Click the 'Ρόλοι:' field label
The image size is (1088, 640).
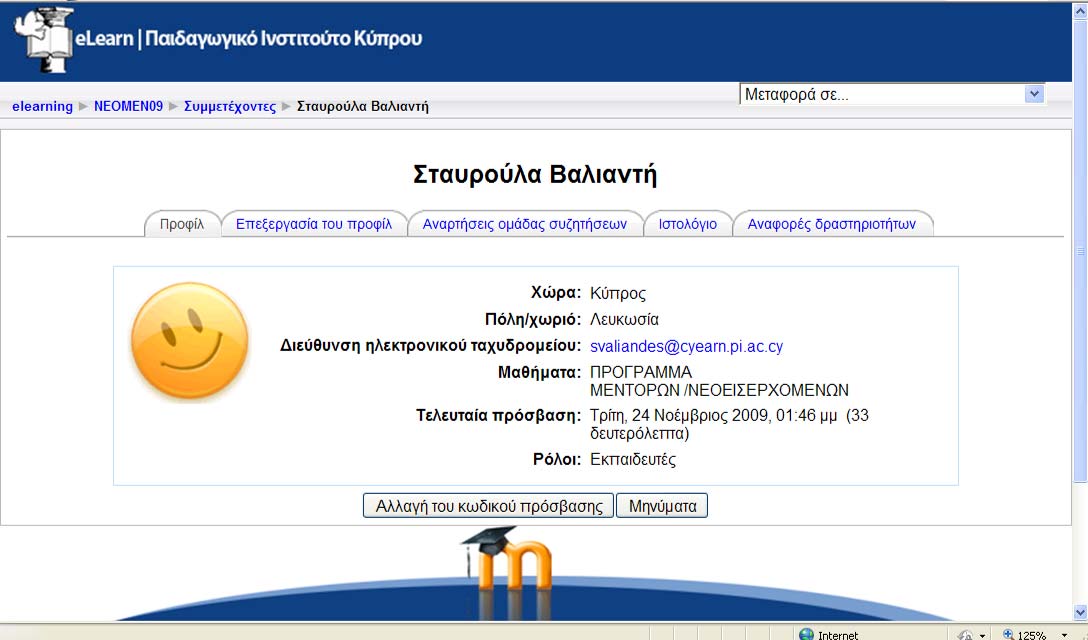coord(556,459)
